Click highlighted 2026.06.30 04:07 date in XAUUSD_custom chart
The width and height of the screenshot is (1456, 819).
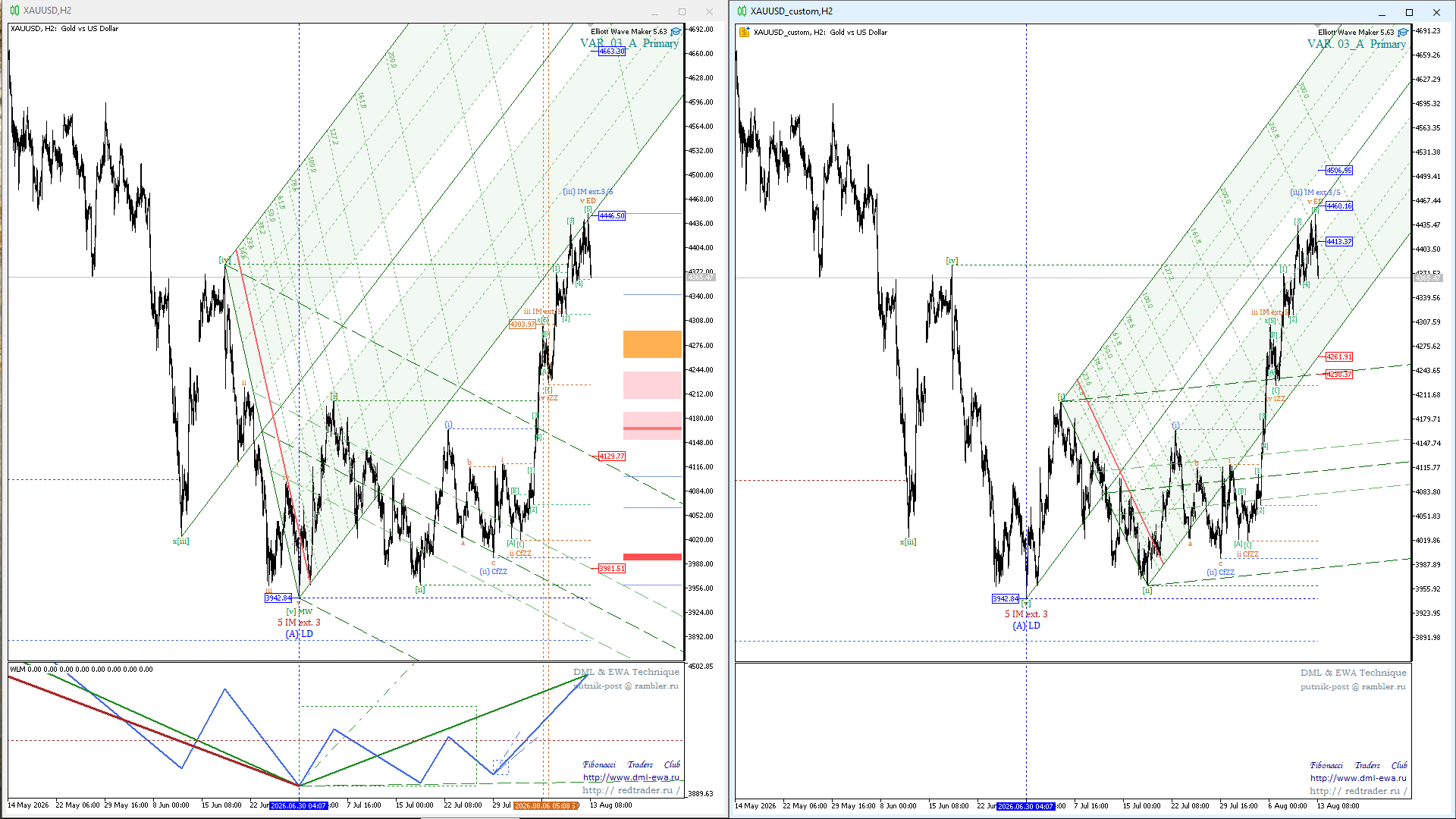pos(1026,806)
